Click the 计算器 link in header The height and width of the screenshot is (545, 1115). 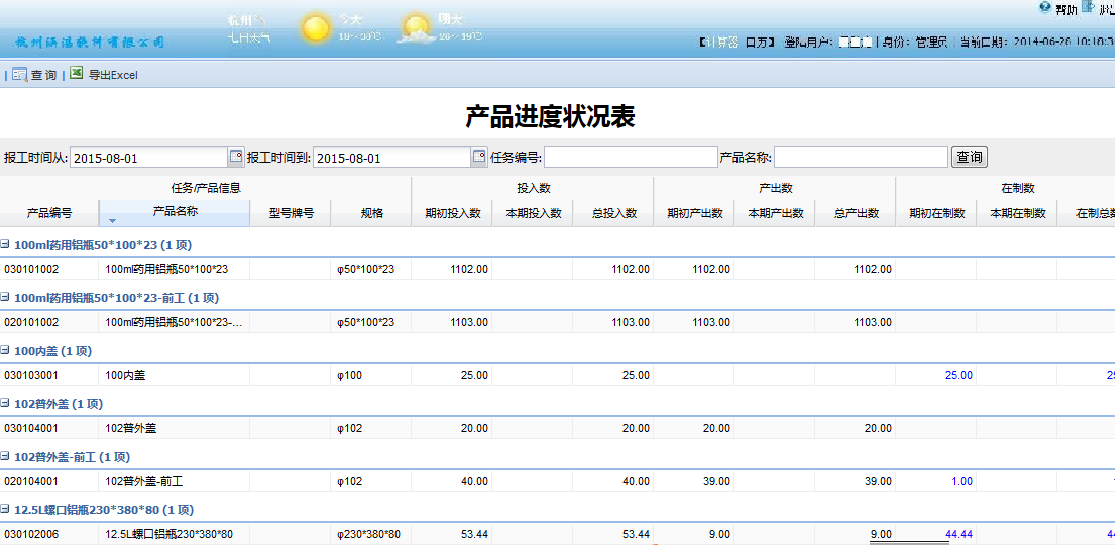tap(719, 42)
